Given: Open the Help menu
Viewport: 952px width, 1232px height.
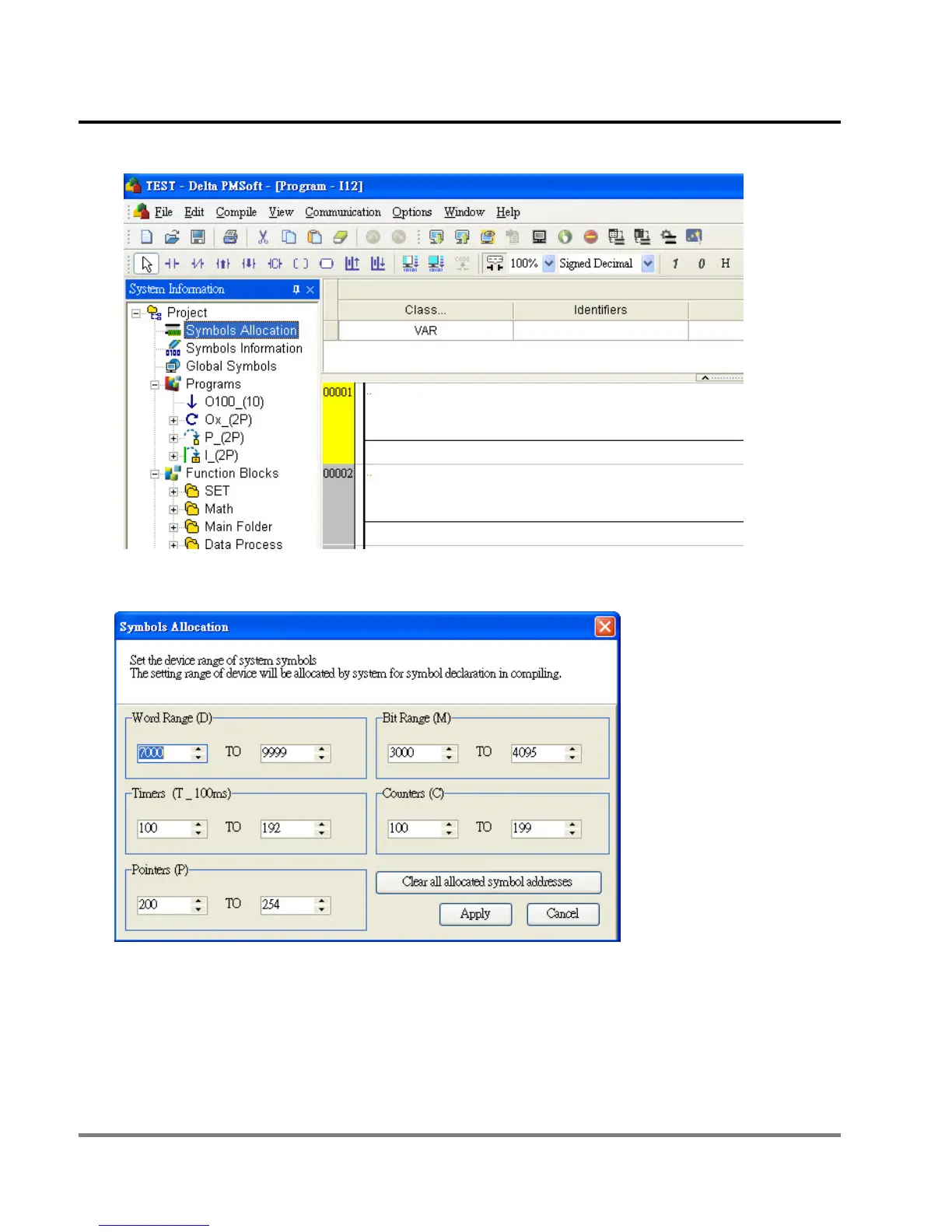Looking at the screenshot, I should (x=508, y=212).
